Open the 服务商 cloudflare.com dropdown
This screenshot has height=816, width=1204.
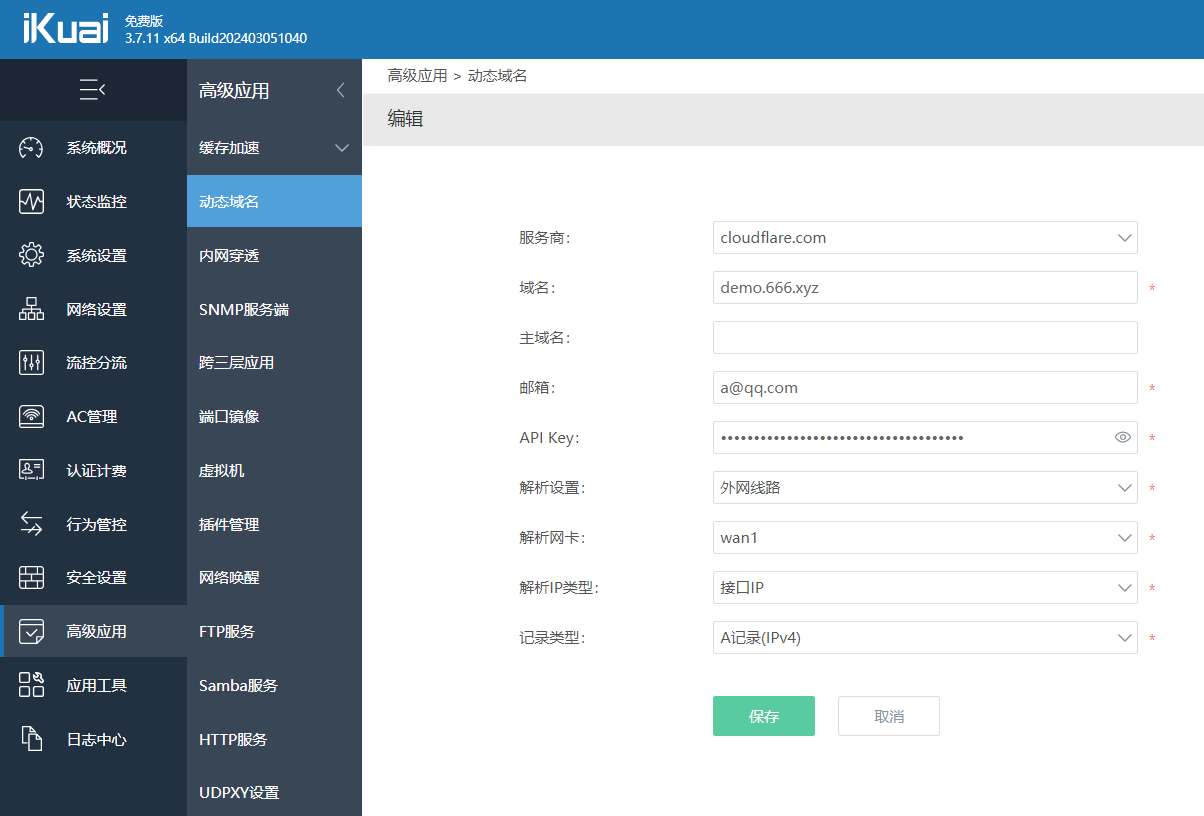pos(925,237)
